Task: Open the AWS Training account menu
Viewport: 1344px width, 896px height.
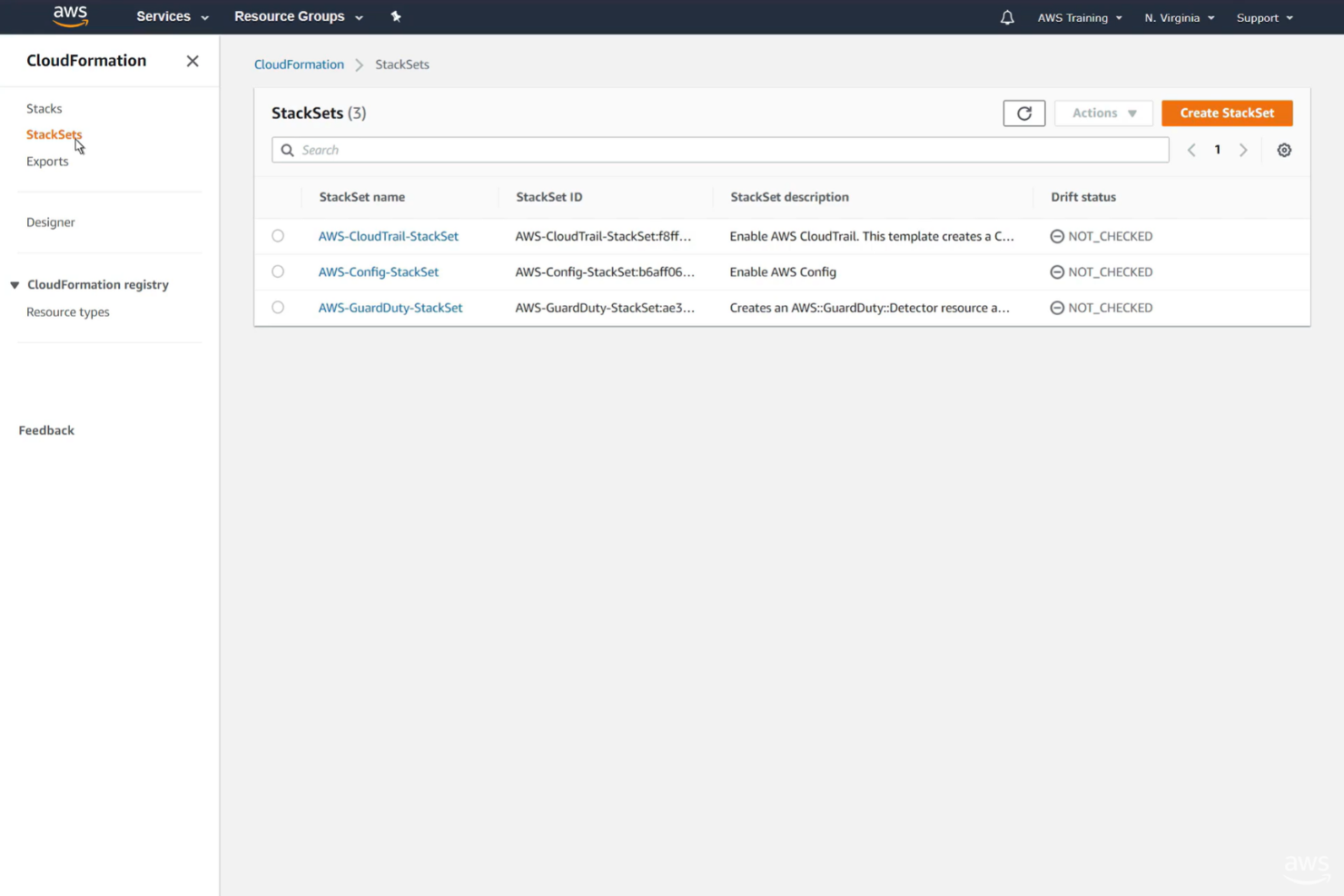Action: (1080, 17)
